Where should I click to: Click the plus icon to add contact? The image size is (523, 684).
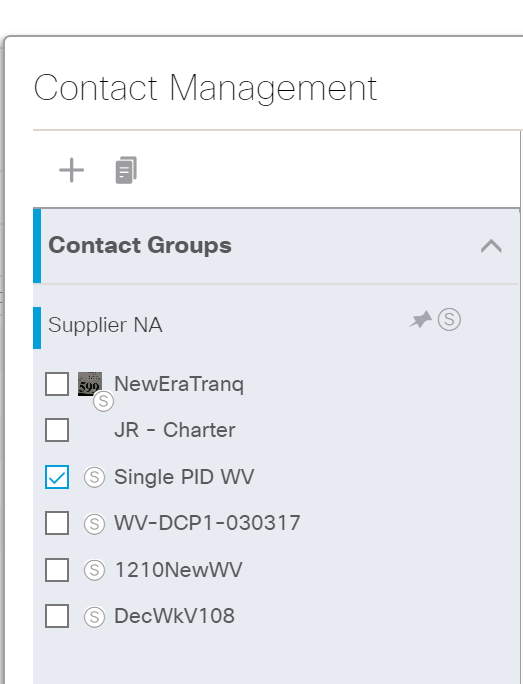(72, 170)
